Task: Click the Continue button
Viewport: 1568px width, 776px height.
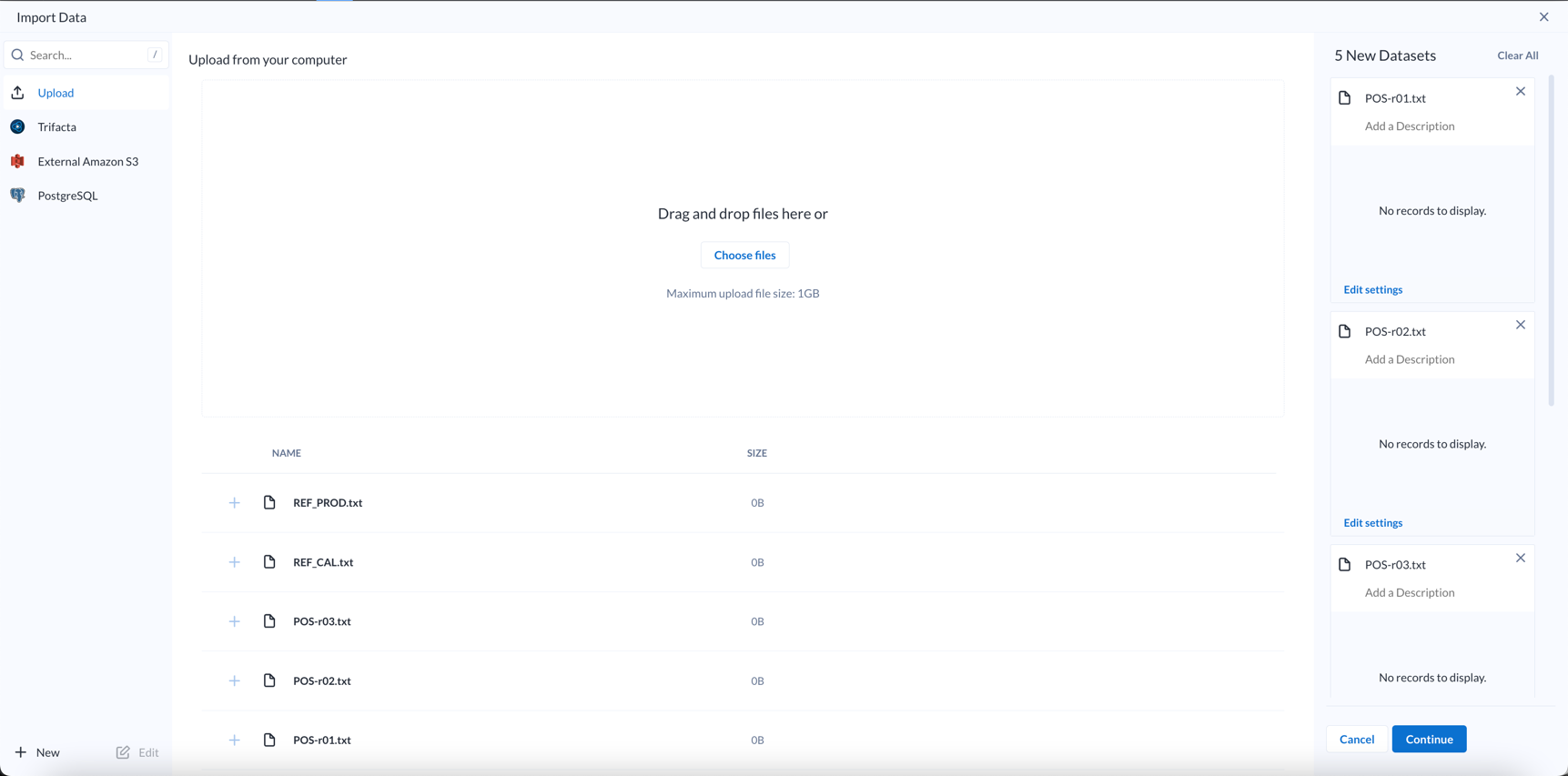Action: 1429,740
